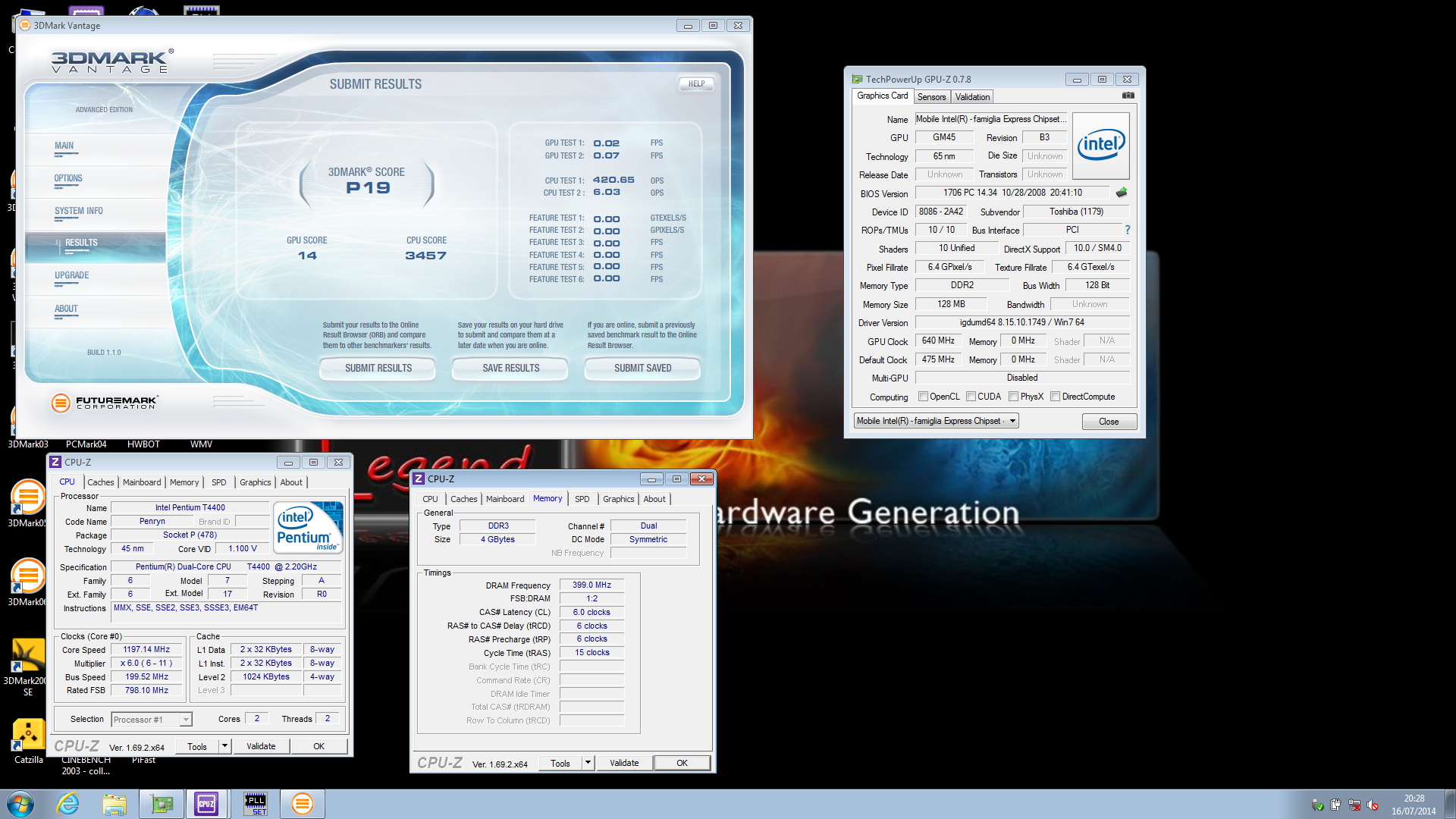This screenshot has height=819, width=1456.
Task: Switch to 3DMark Vantage taskbar button
Action: tap(303, 804)
